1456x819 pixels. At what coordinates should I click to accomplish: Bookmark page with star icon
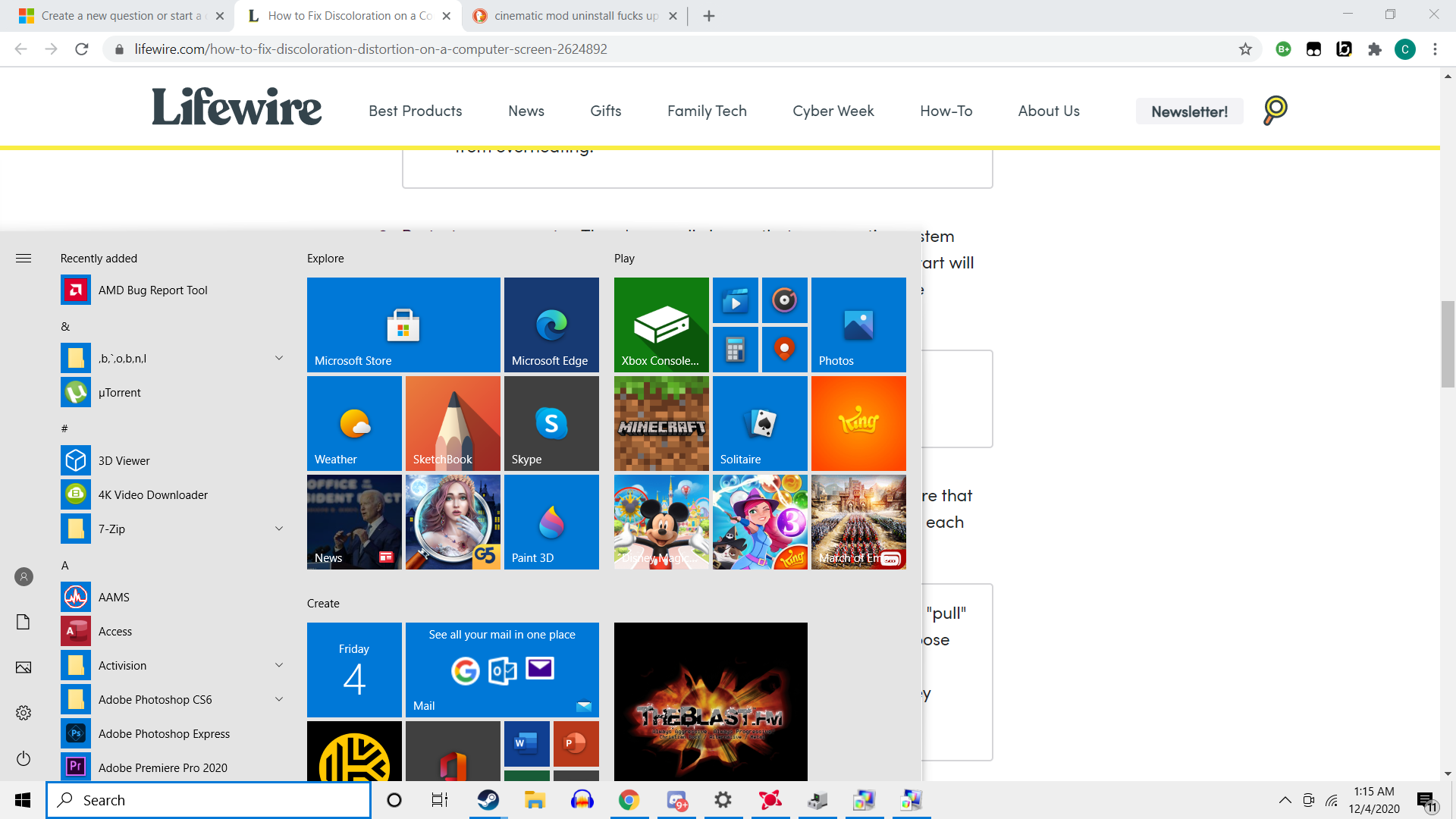1245,49
